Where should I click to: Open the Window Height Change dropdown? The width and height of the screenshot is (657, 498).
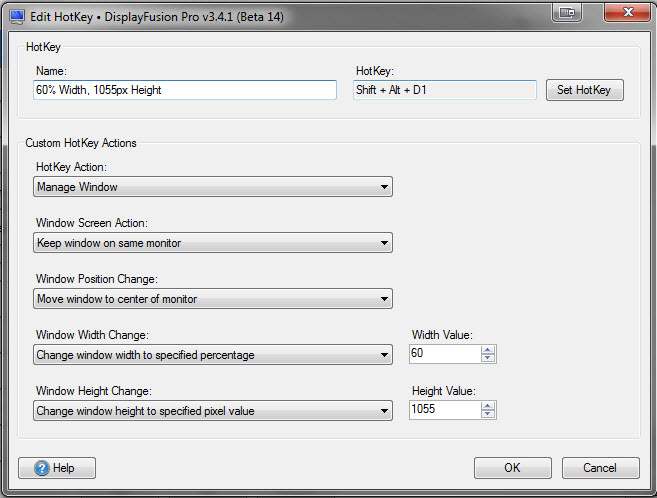(212, 411)
